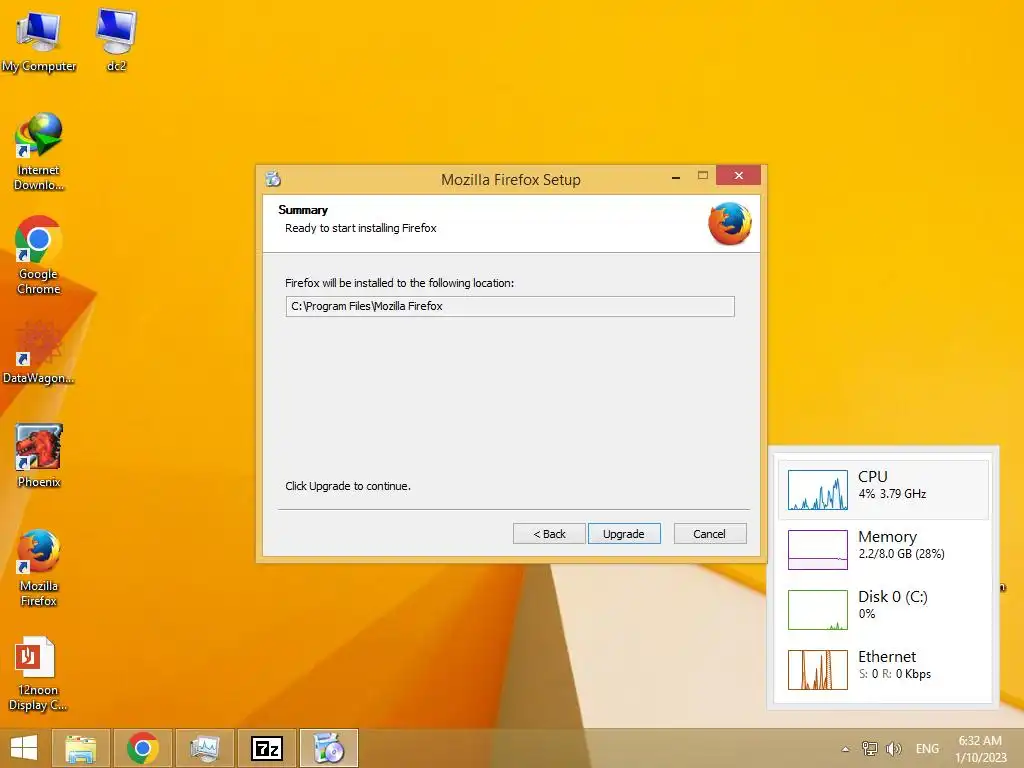Click the setup installer icon in title bar
This screenshot has height=768, width=1024.
[273, 178]
